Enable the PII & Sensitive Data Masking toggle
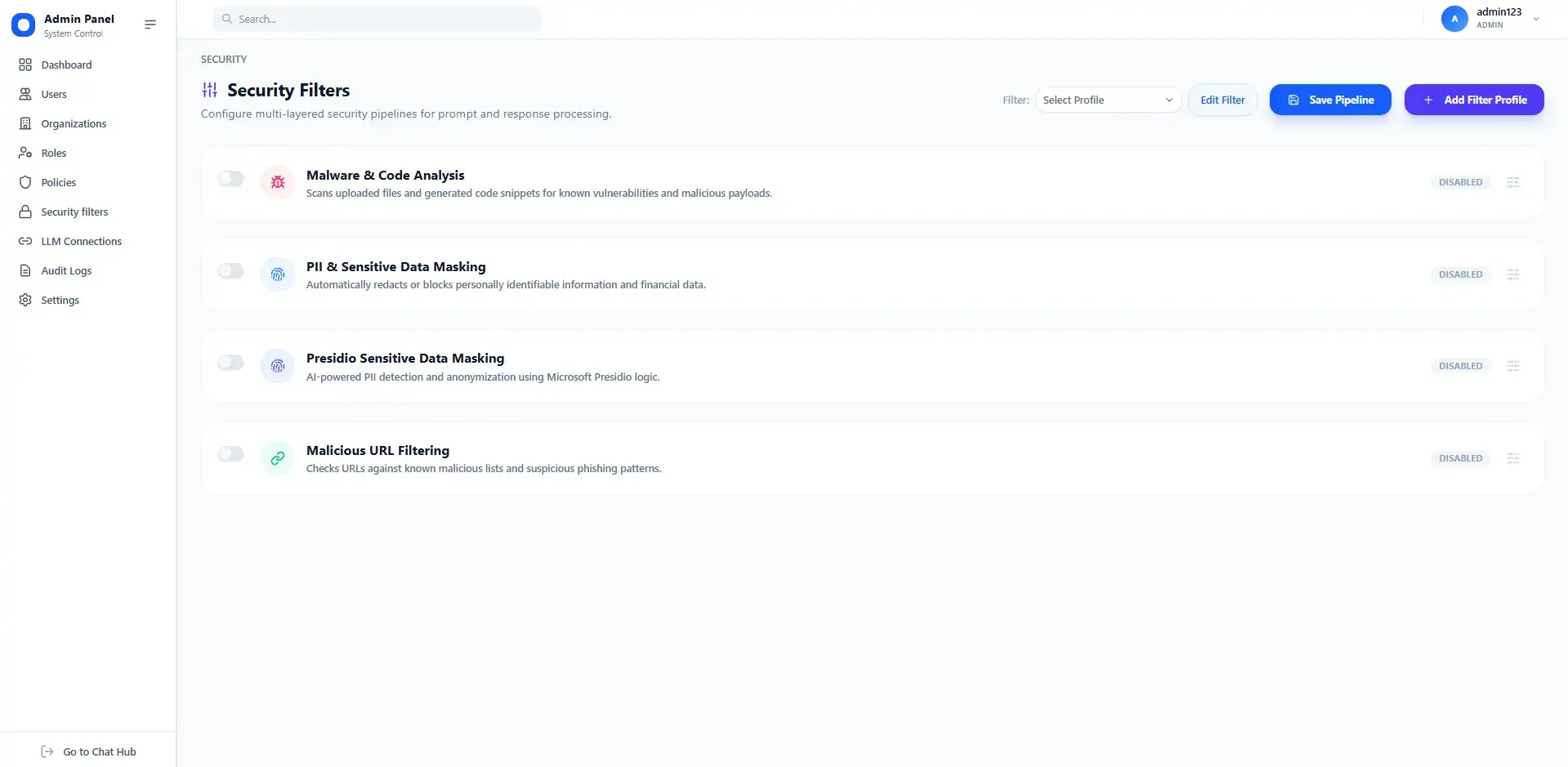Viewport: 1568px width, 767px height. [x=231, y=270]
